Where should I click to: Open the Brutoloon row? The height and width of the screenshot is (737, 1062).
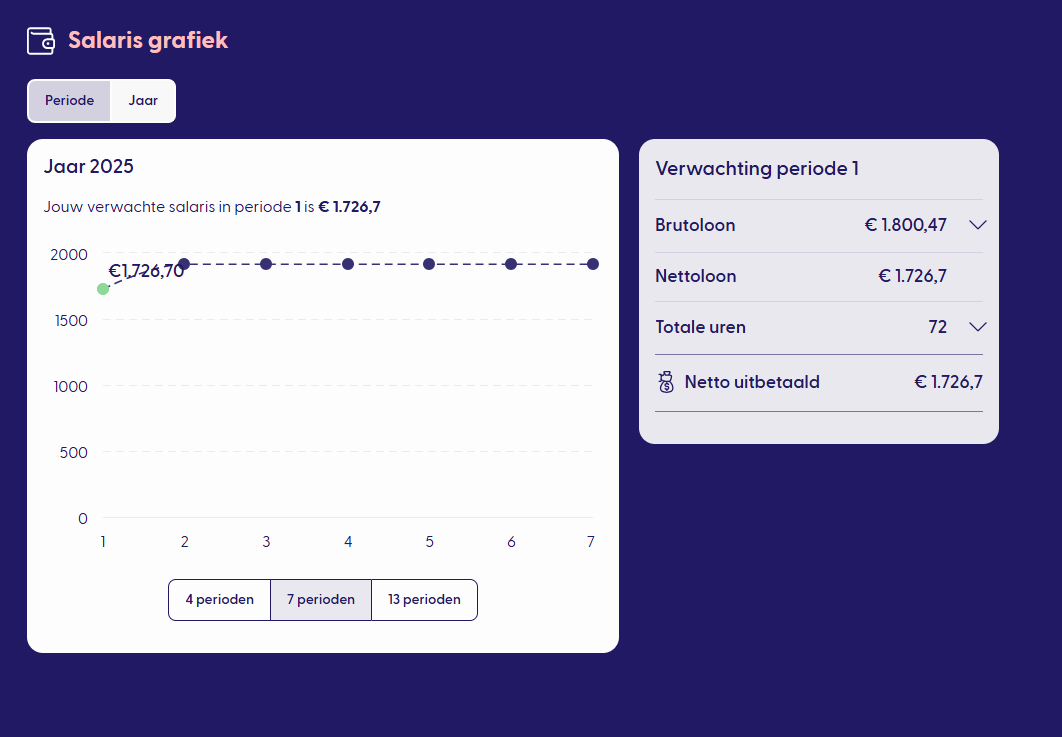(695, 225)
